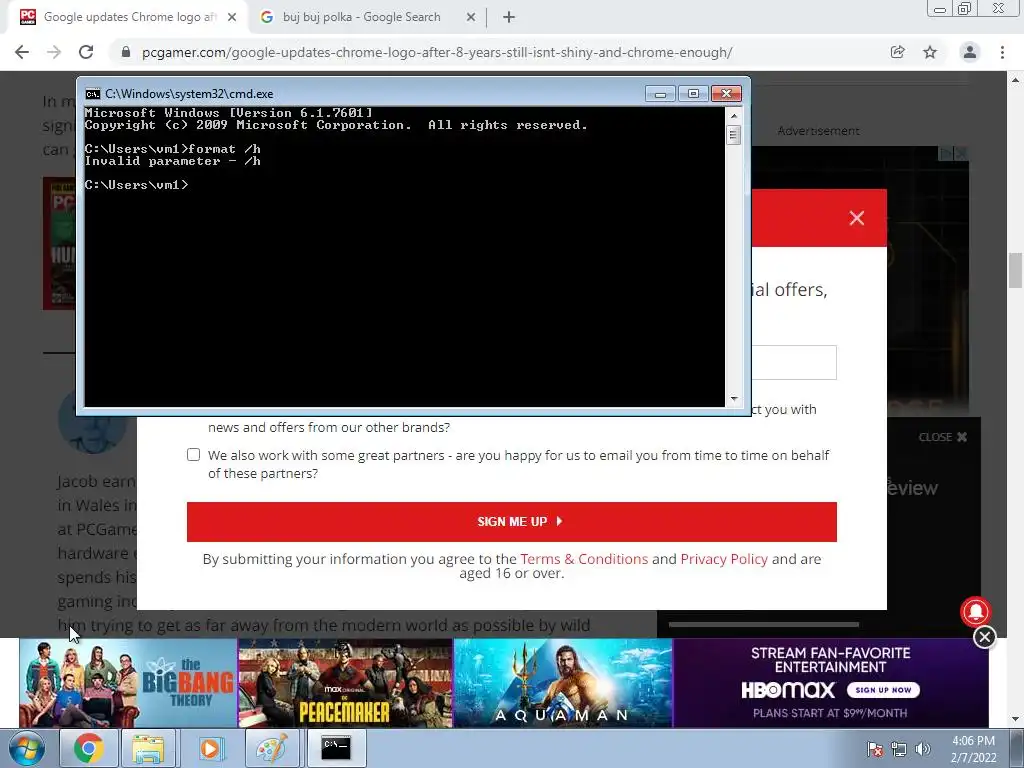This screenshot has width=1024, height=768.
Task: Click the red notification bell icon
Action: pyautogui.click(x=976, y=611)
